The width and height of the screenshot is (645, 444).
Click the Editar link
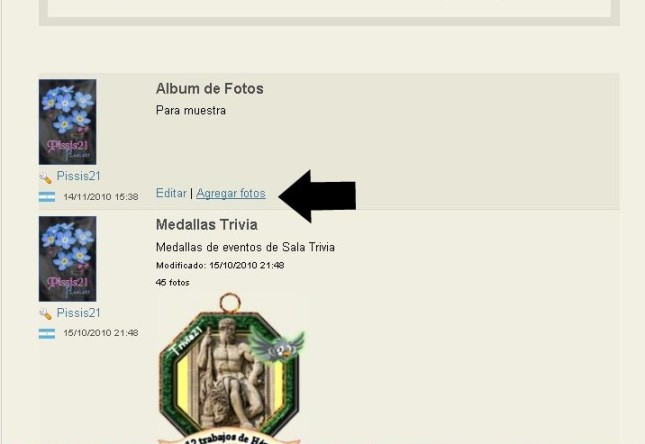coord(171,193)
